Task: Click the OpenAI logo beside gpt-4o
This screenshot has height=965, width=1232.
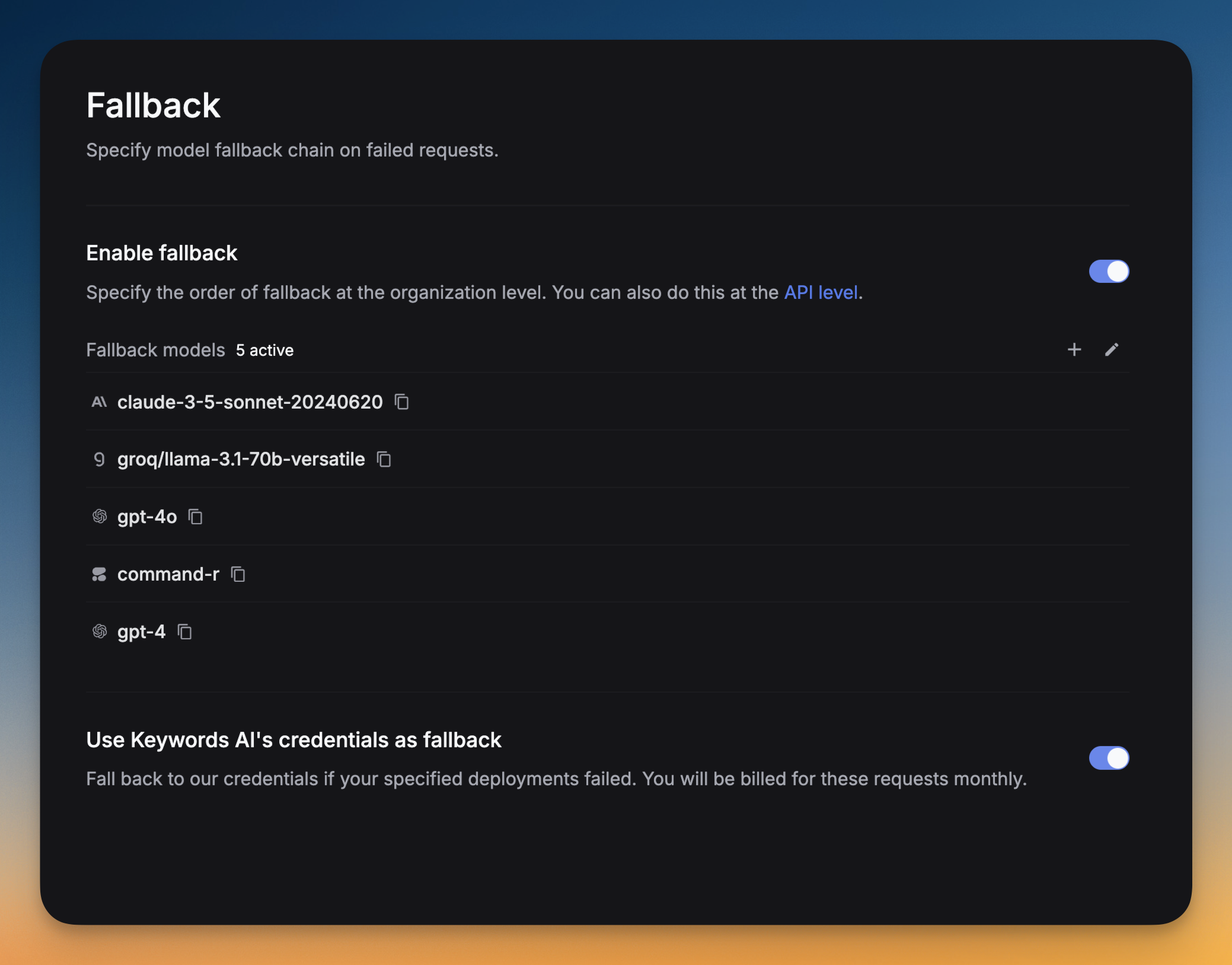Action: [x=99, y=517]
